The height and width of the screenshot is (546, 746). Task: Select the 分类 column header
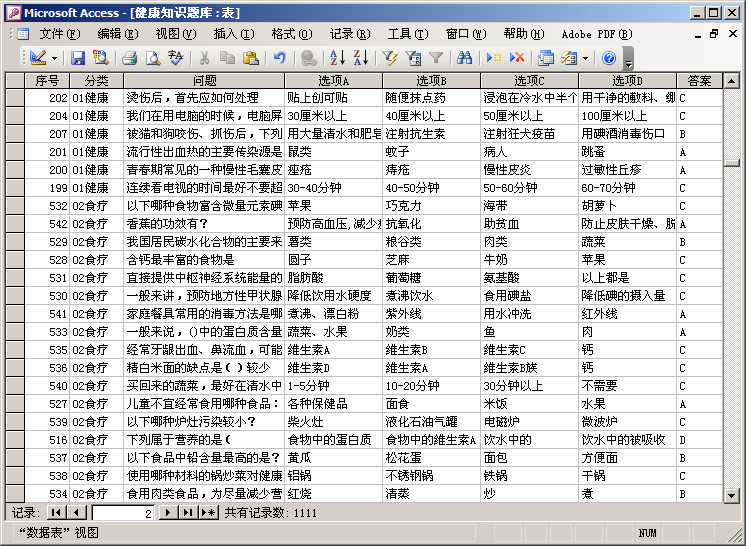(x=97, y=80)
